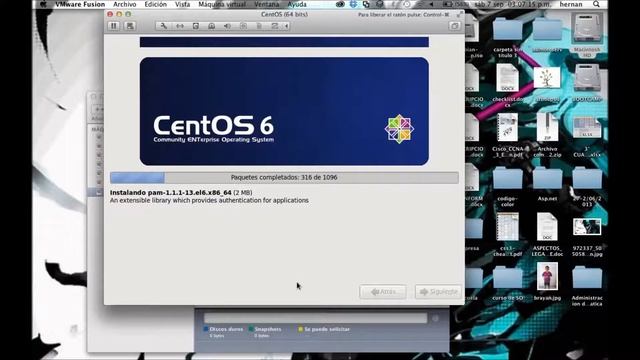The width and height of the screenshot is (640, 360).
Task: Pause the CentOS virtual machine
Action: tap(114, 26)
